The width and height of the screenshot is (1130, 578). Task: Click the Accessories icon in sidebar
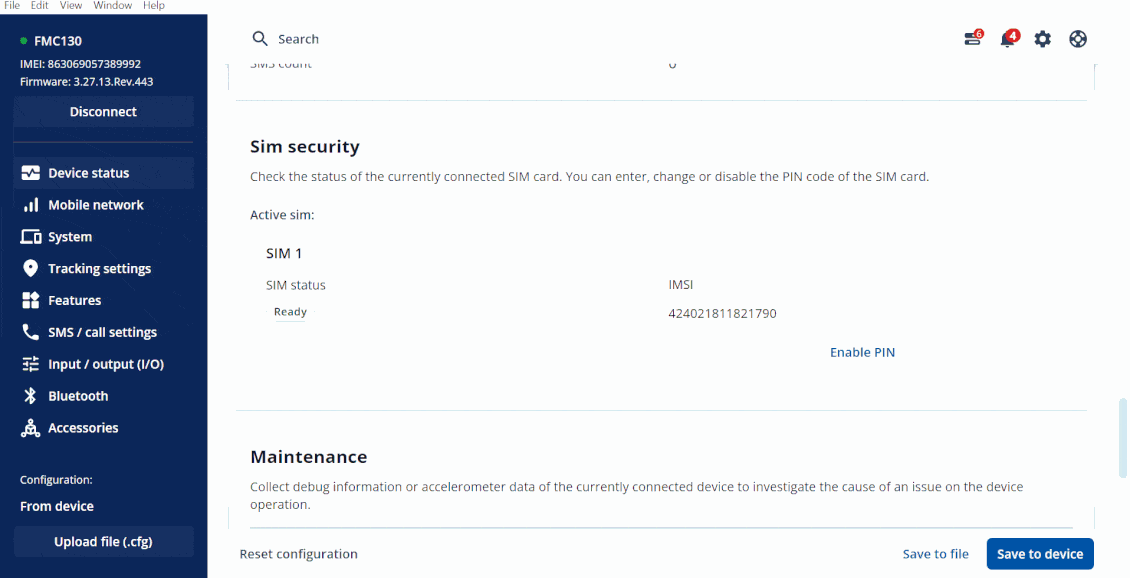[30, 428]
